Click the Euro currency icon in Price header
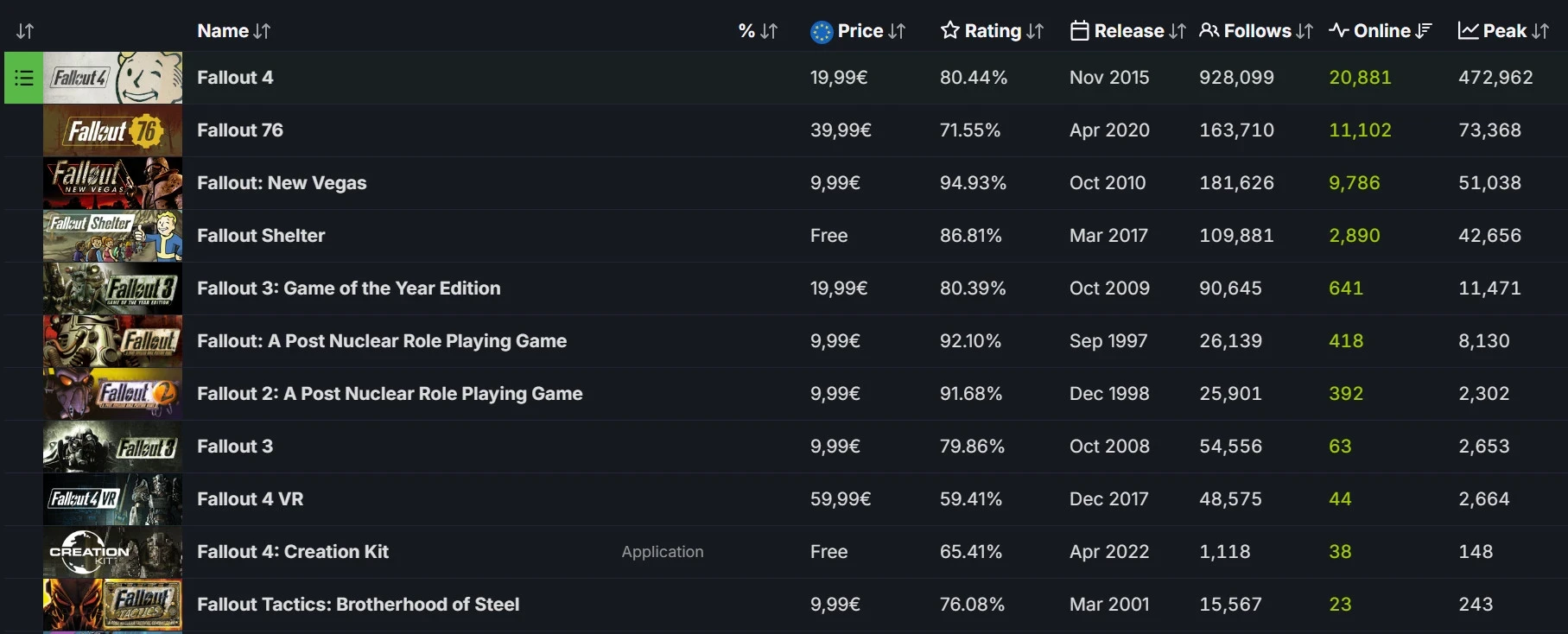Screen dimensions: 1568x634 (x=822, y=32)
